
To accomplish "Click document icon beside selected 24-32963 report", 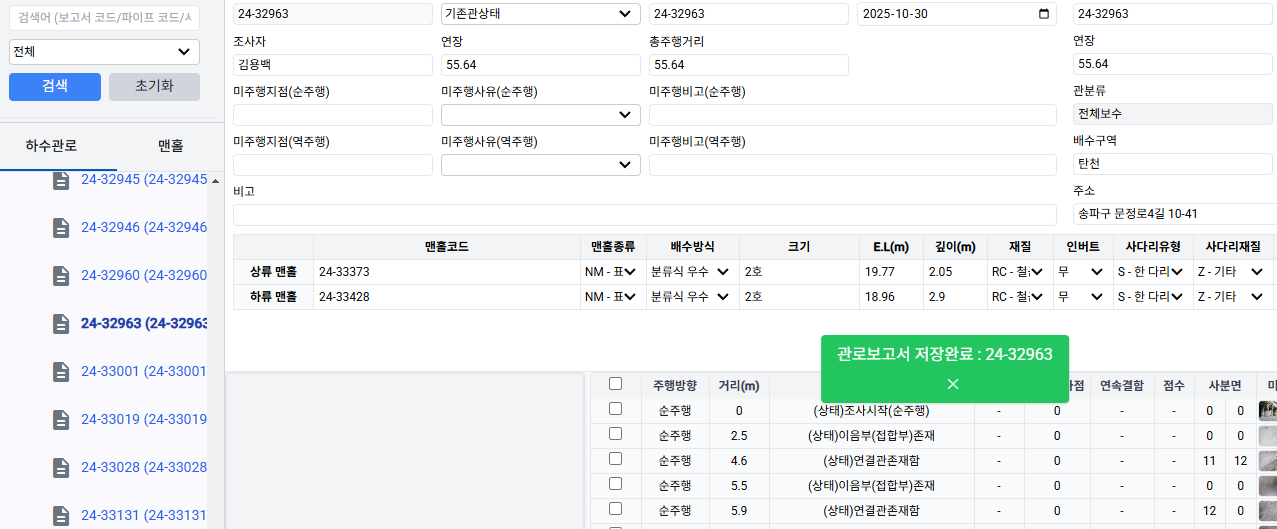I will coord(62,324).
